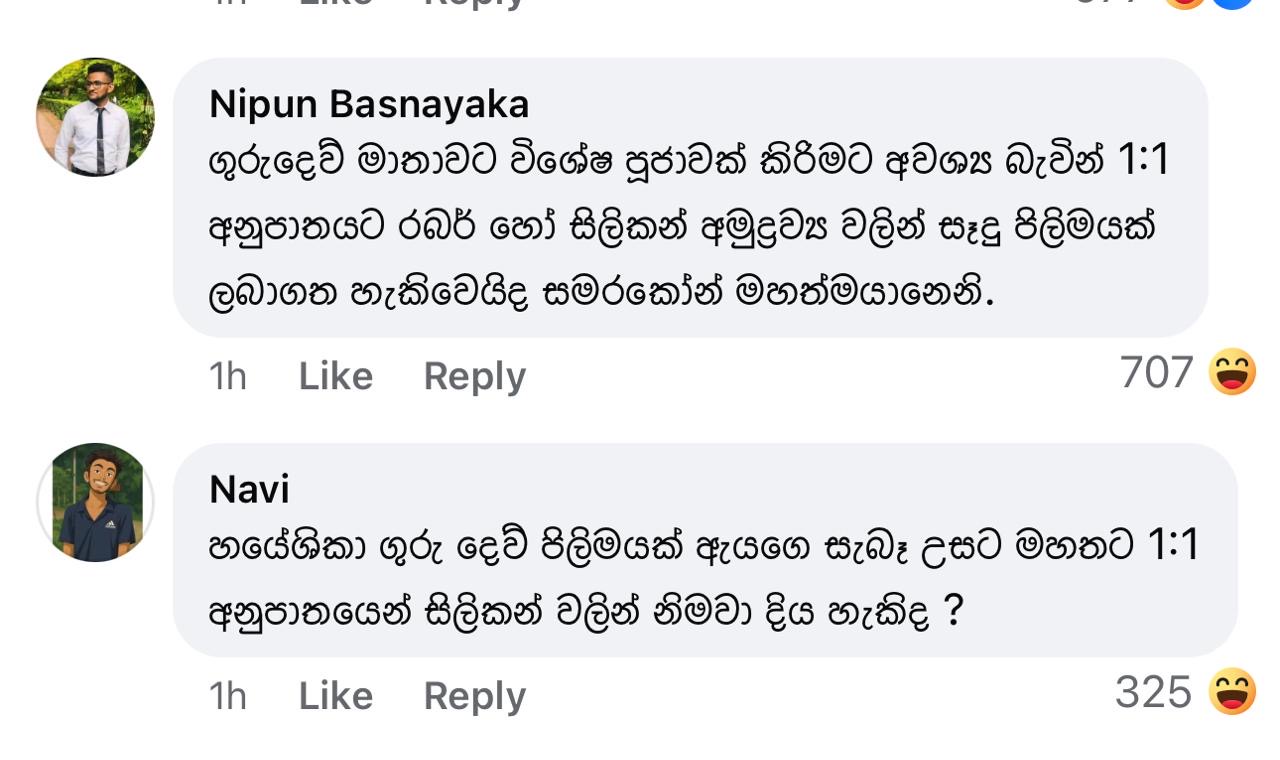The height and width of the screenshot is (760, 1280).
Task: Select Navi's comment text bubble
Action: coord(705,550)
